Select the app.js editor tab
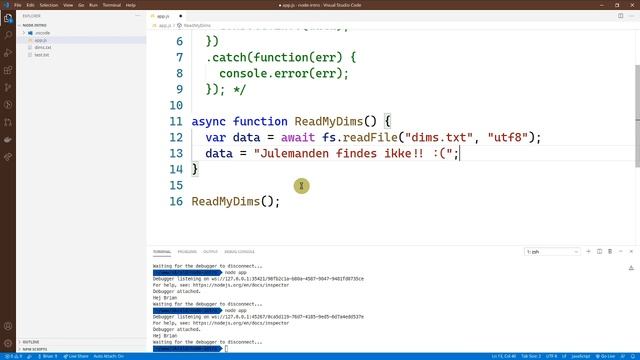The image size is (640, 360). coord(167,16)
